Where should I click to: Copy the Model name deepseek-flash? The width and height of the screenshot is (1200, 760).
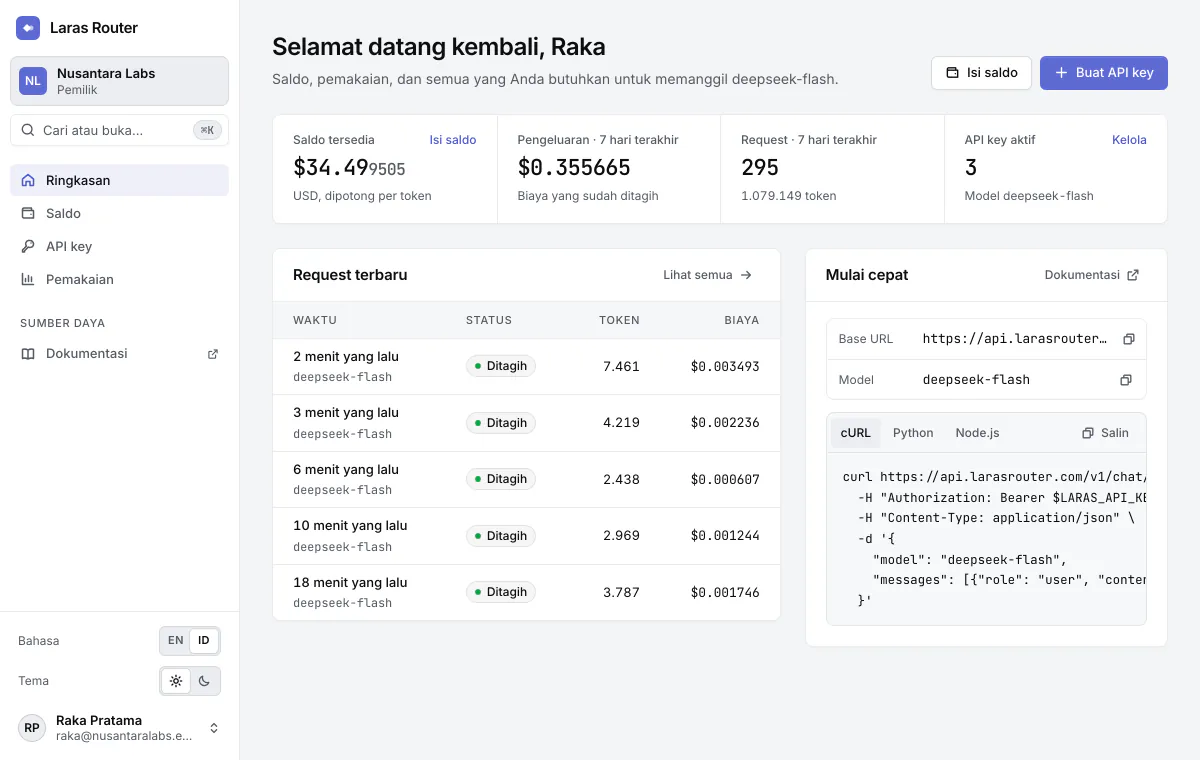1126,380
